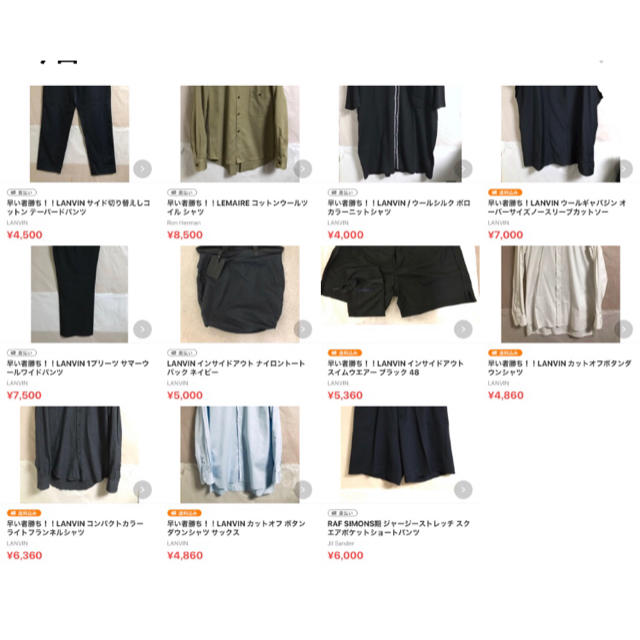This screenshot has width=640, height=640.
Task: Click orange shipping badge on ¥6,360 flannel shirt
Action: [24, 513]
